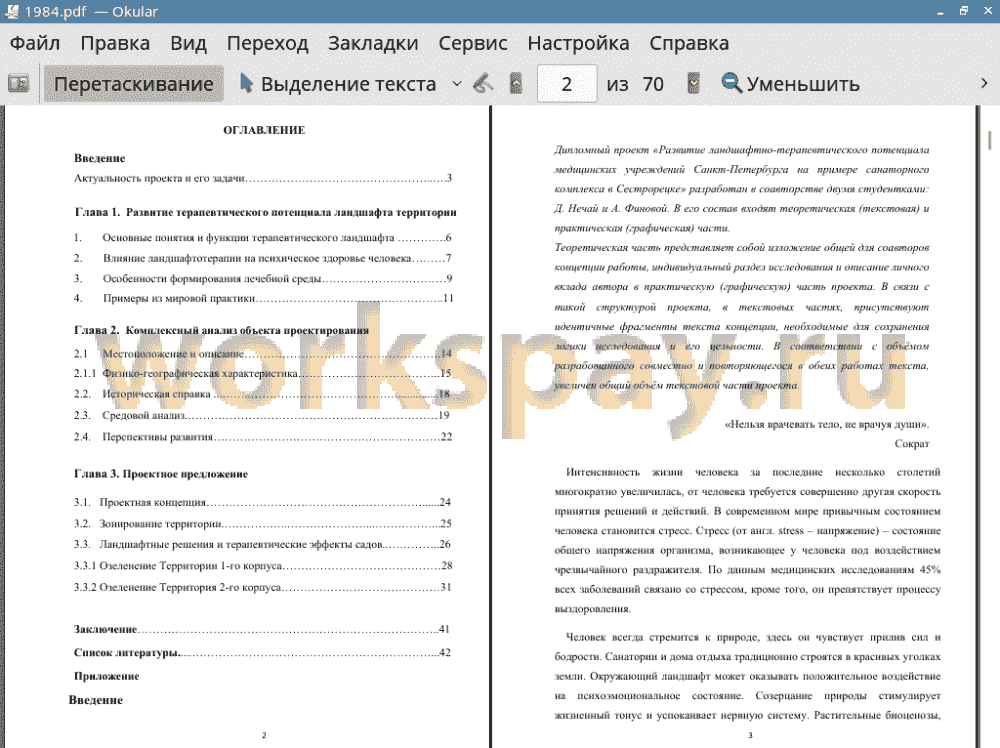The height and width of the screenshot is (748, 1000).
Task: Open the Закладки menu
Action: pyautogui.click(x=373, y=43)
